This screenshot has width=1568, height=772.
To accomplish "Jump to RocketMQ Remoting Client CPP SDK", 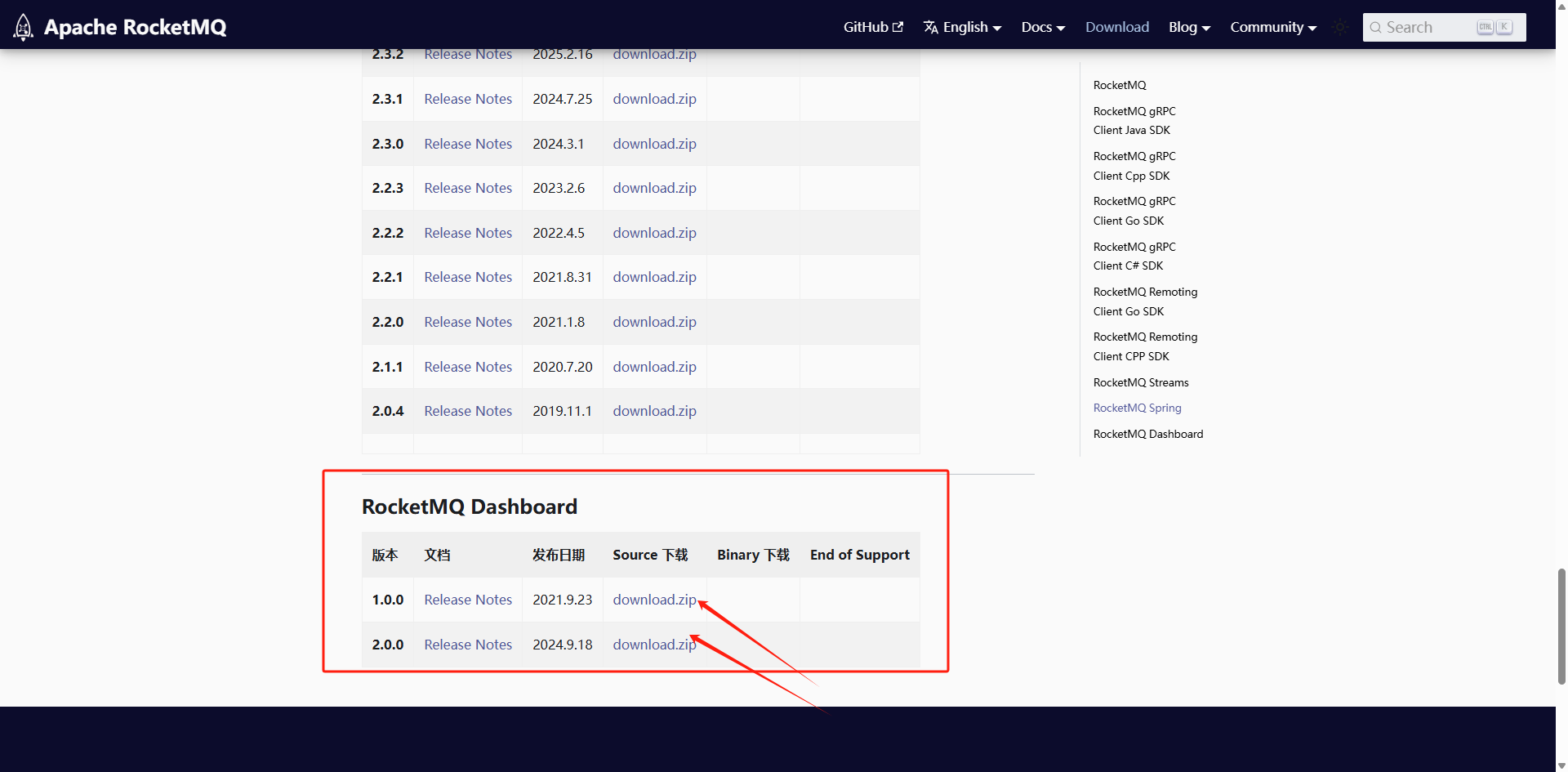I will click(1145, 346).
